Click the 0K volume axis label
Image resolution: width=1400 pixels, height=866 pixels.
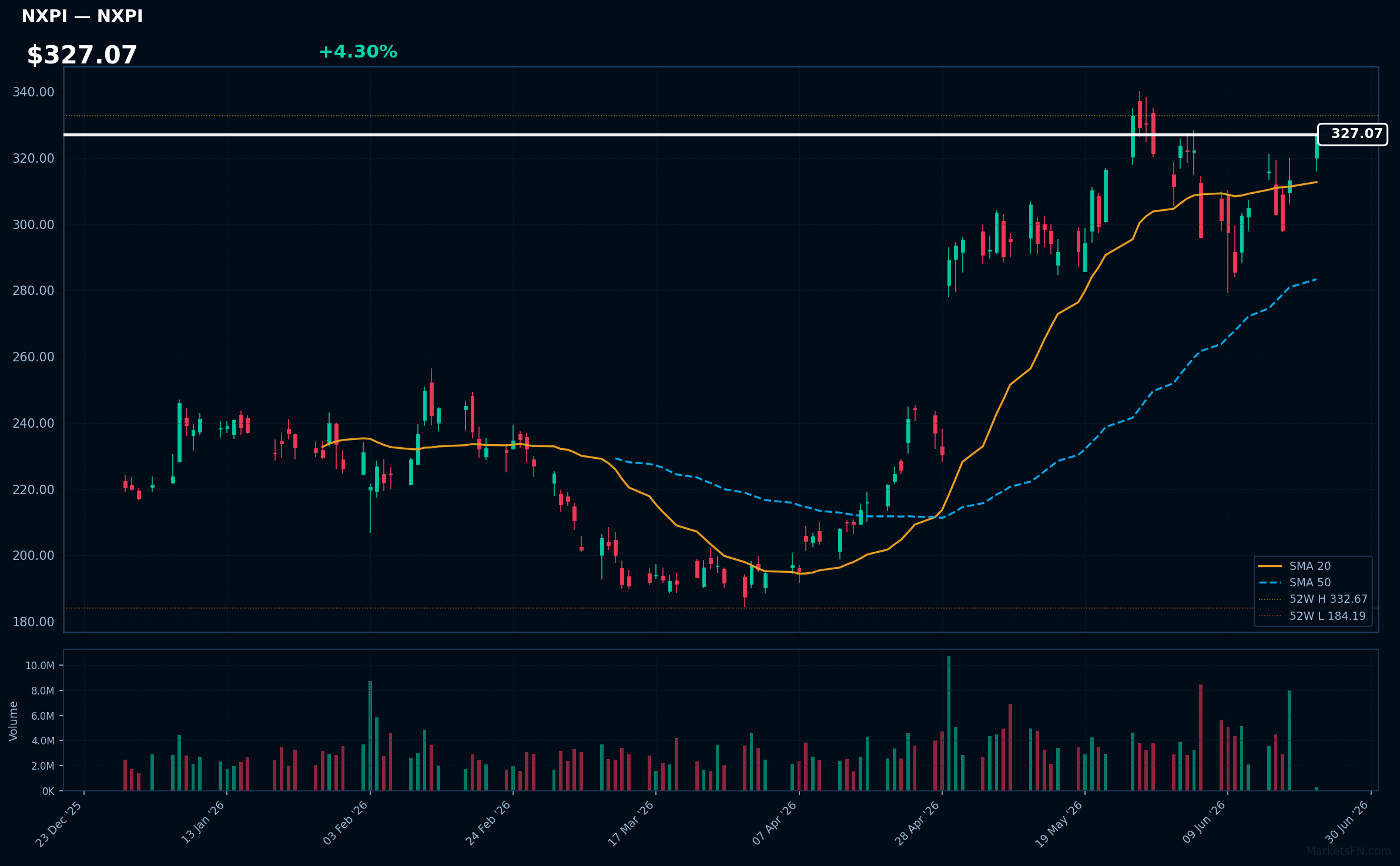pos(48,791)
